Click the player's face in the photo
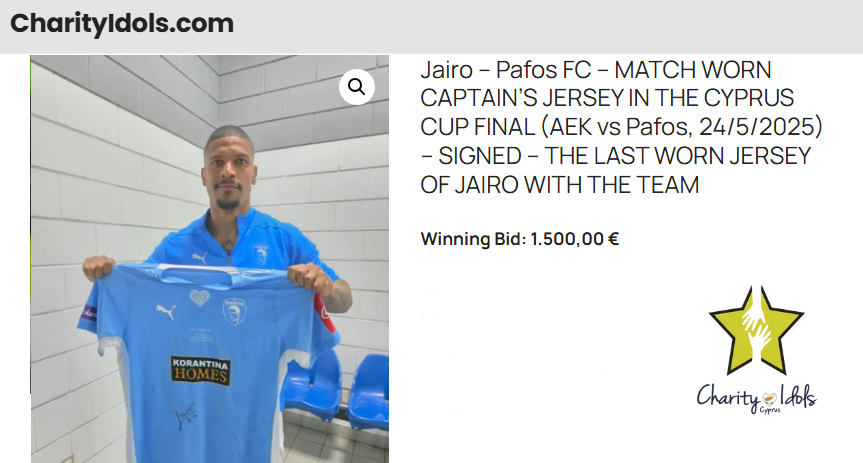This screenshot has height=463, width=863. [x=228, y=171]
